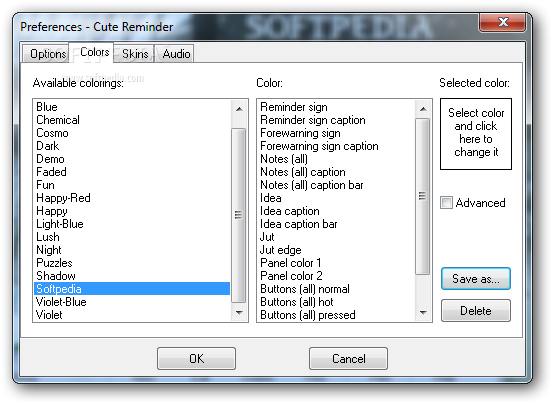Click the Selected color box to change color
The height and width of the screenshot is (404, 553).
pos(476,134)
